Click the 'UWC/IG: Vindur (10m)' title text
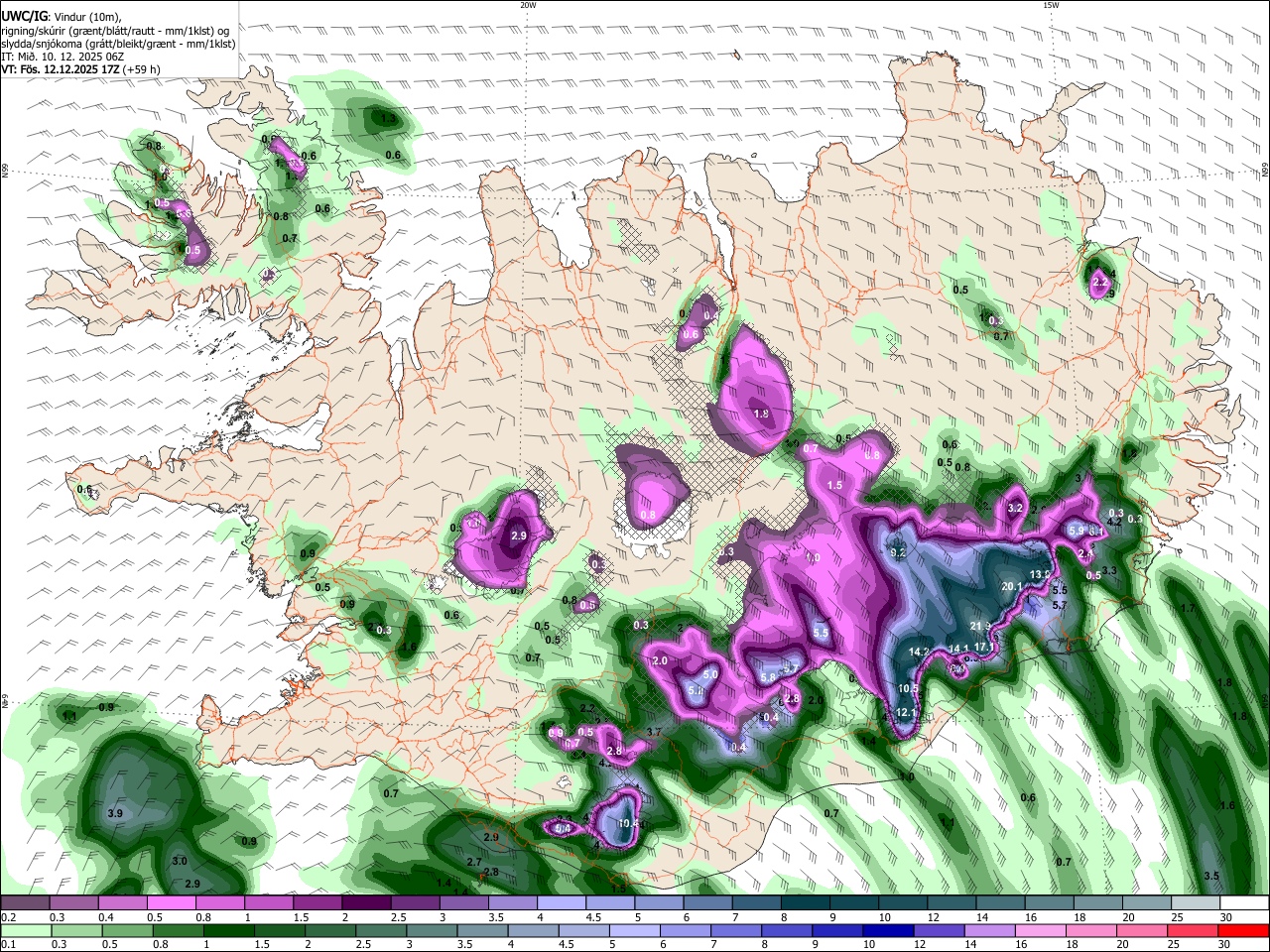The image size is (1270, 952). coord(61,15)
